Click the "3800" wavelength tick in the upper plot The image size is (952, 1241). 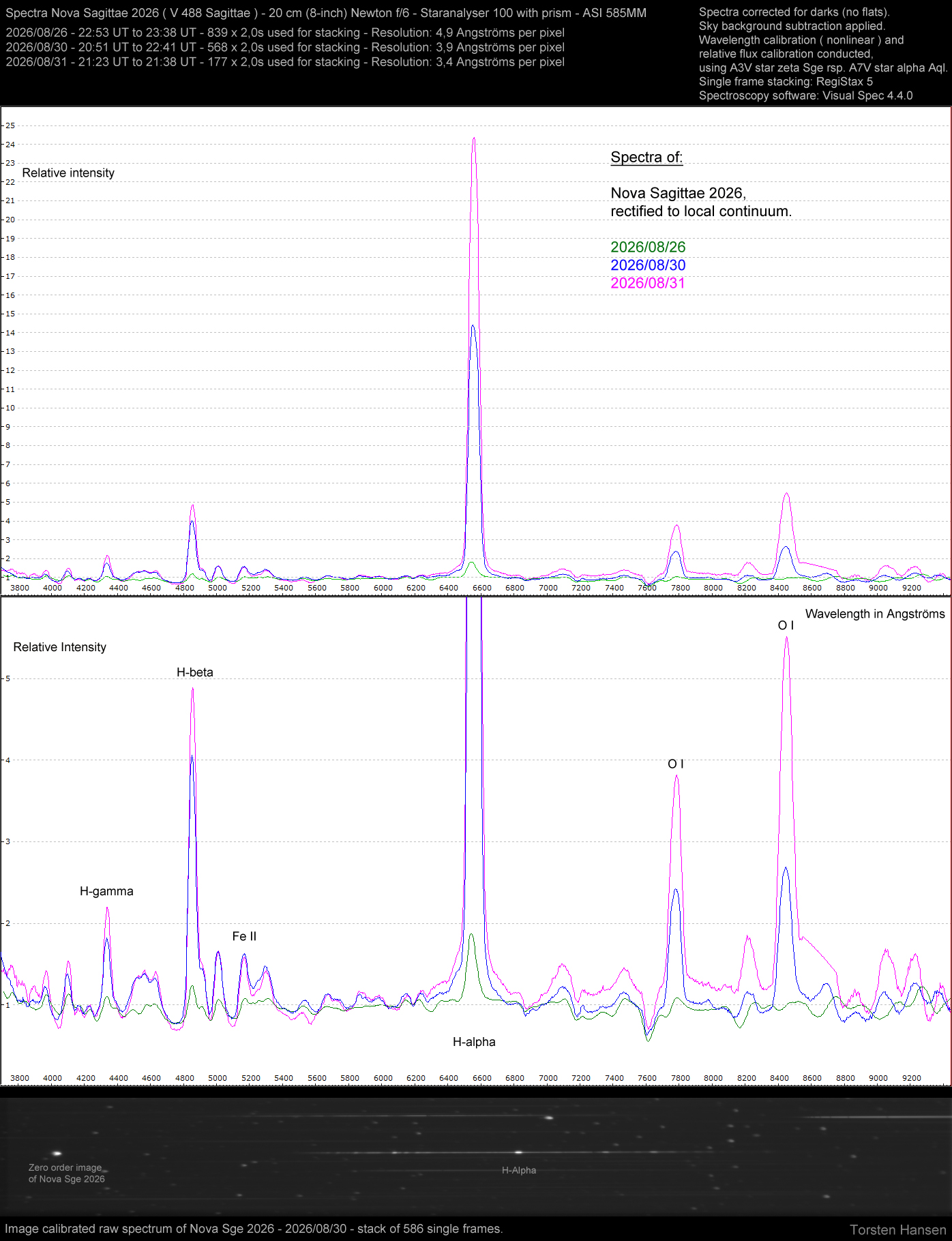point(20,588)
